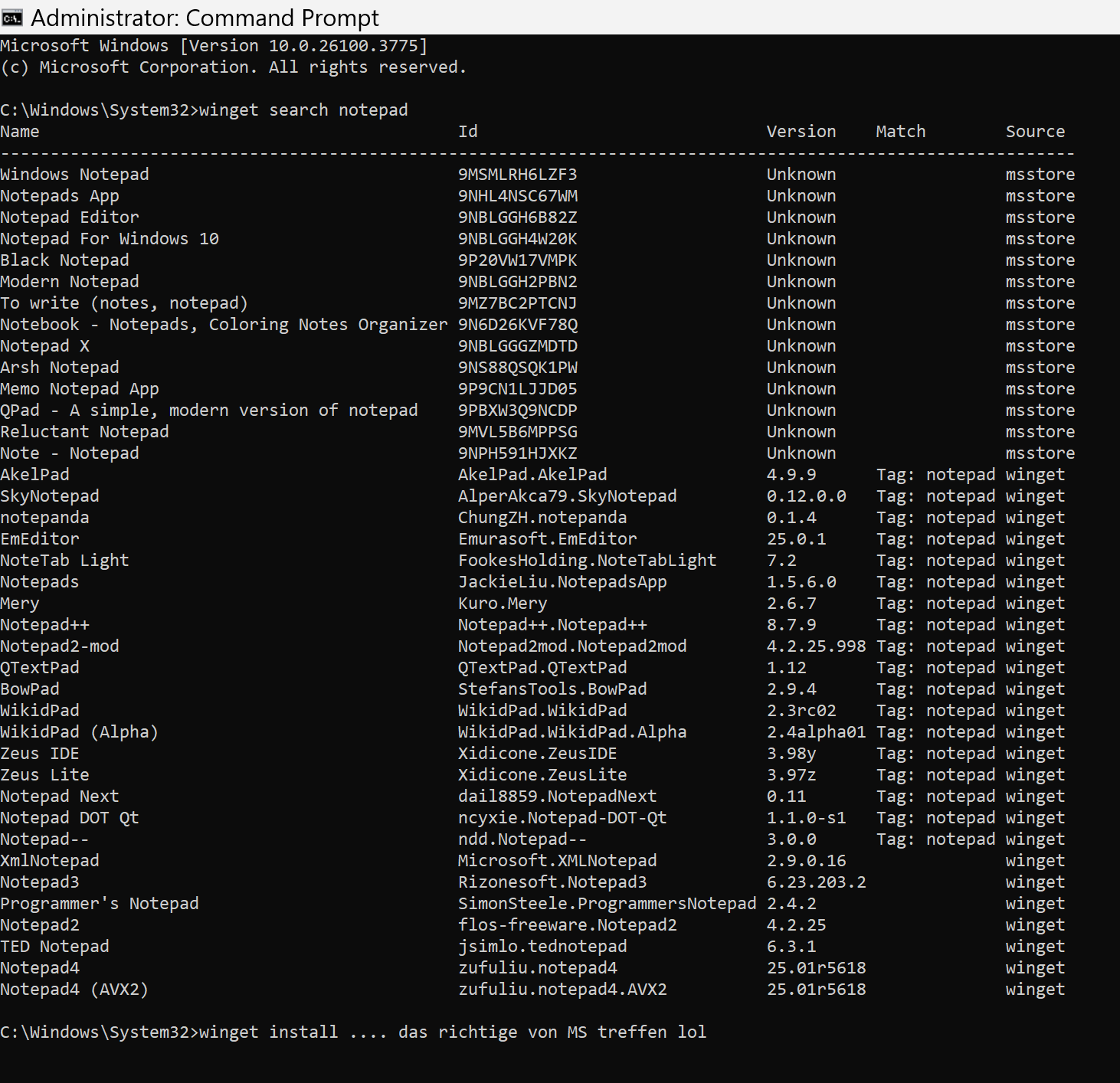Click the 'Memo Notepad App' entry

coord(80,389)
